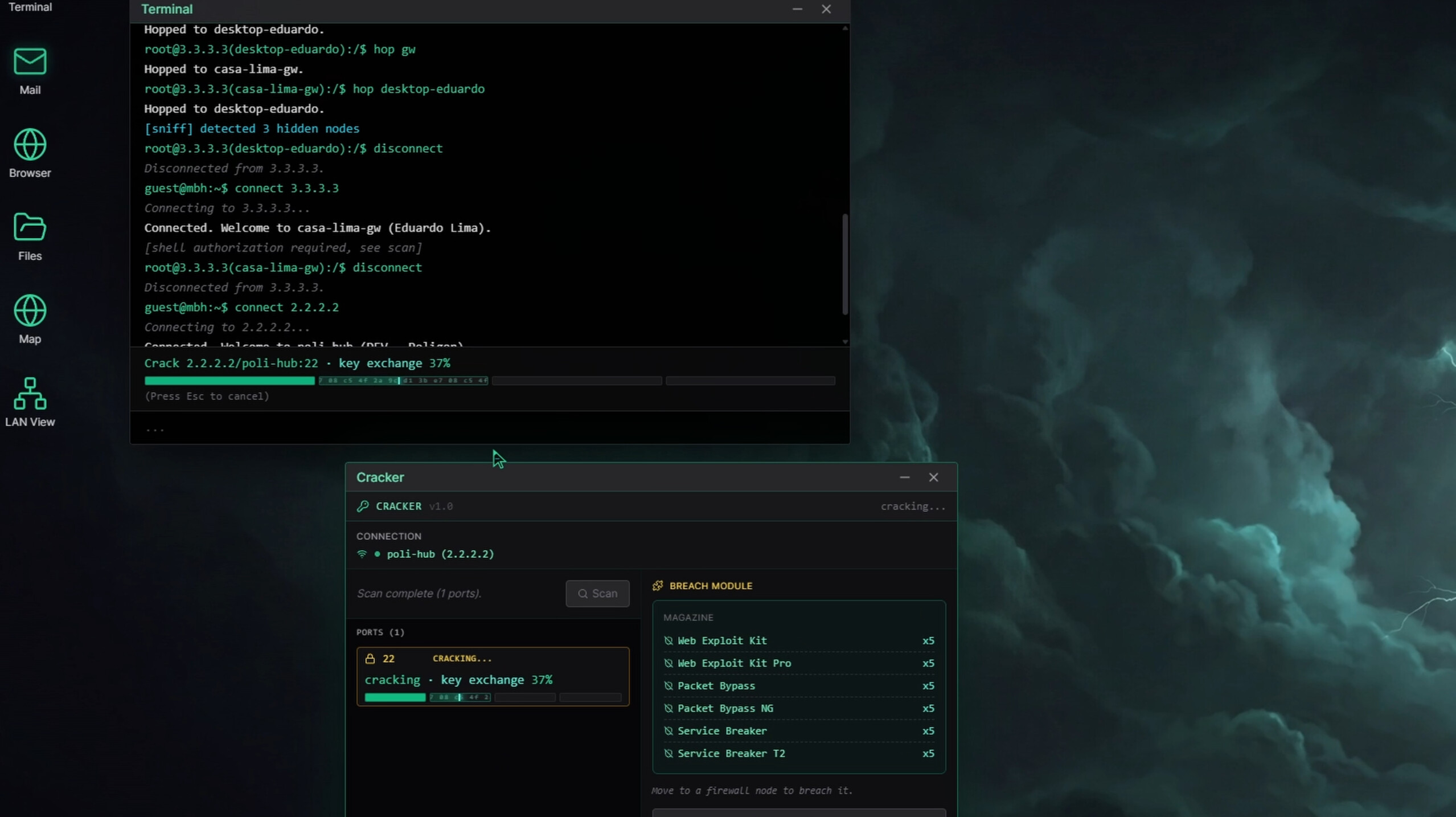Open the LAN View desktop icon

click(30, 402)
